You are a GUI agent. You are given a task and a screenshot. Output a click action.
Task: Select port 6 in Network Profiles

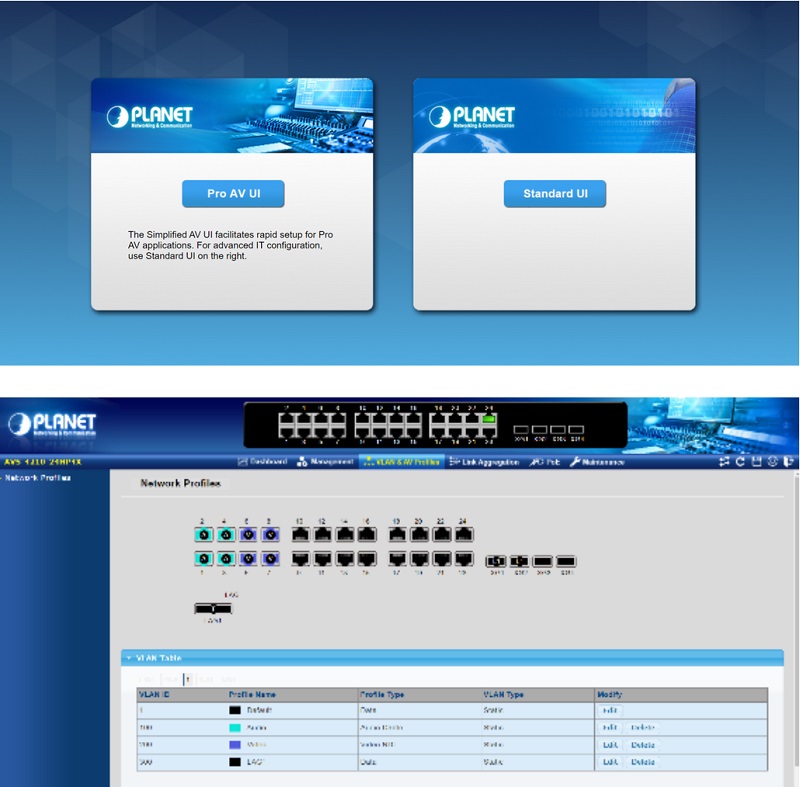point(248,535)
